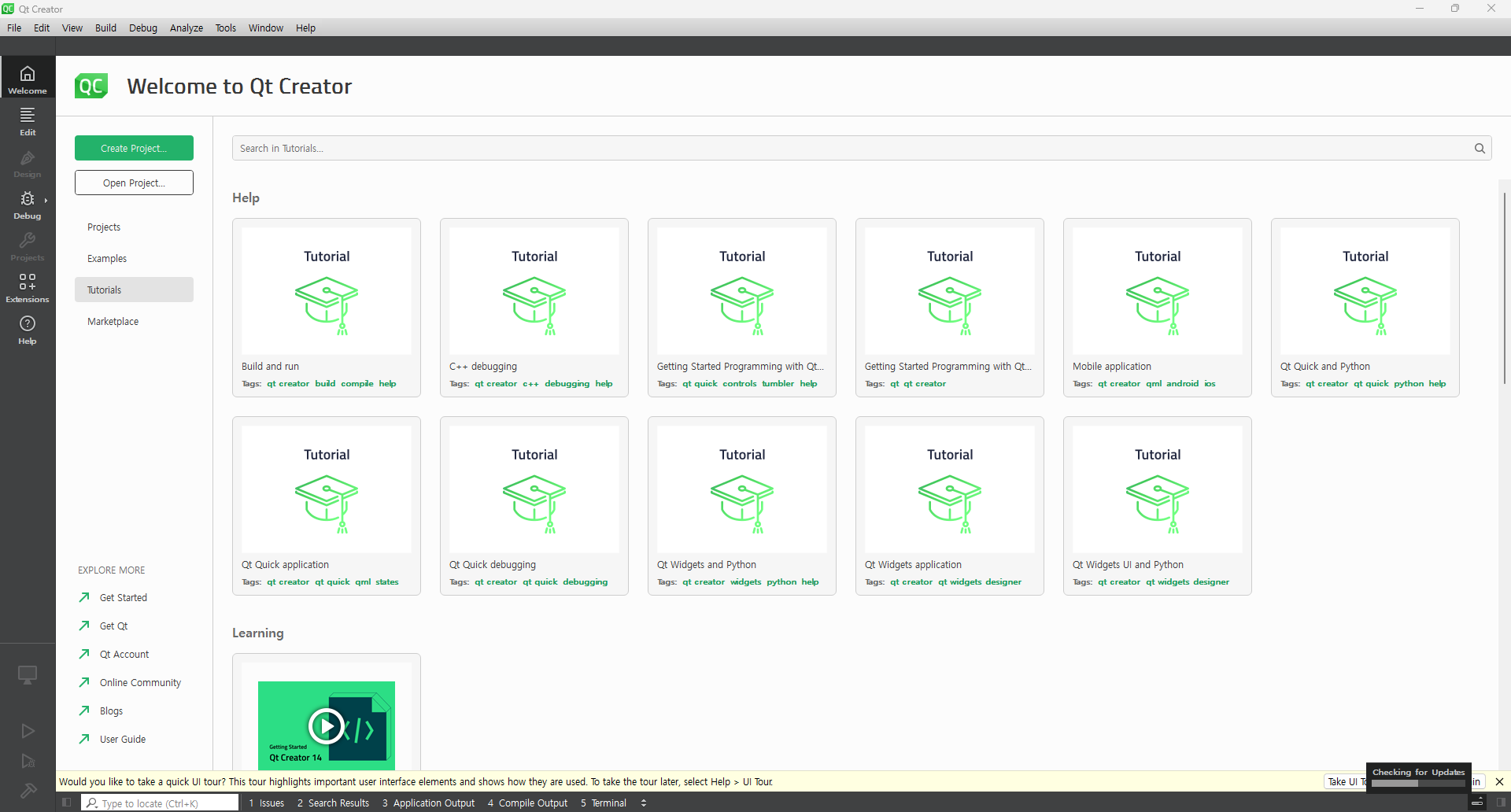This screenshot has height=812, width=1511.
Task: Click the Build hammer button
Action: point(28,790)
